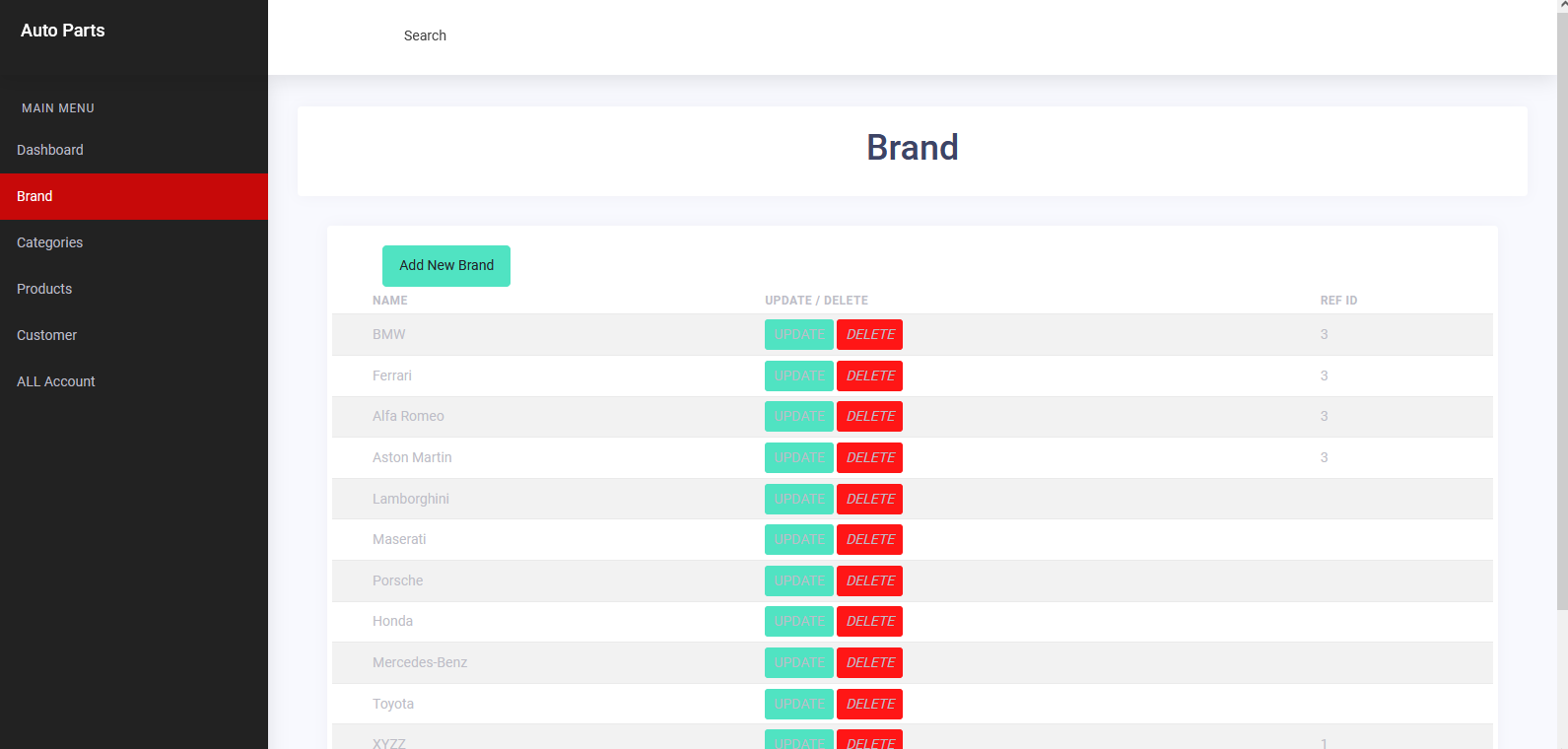Screen dimensions: 1568x749
Task: Navigate to Customer section
Action: [134, 335]
